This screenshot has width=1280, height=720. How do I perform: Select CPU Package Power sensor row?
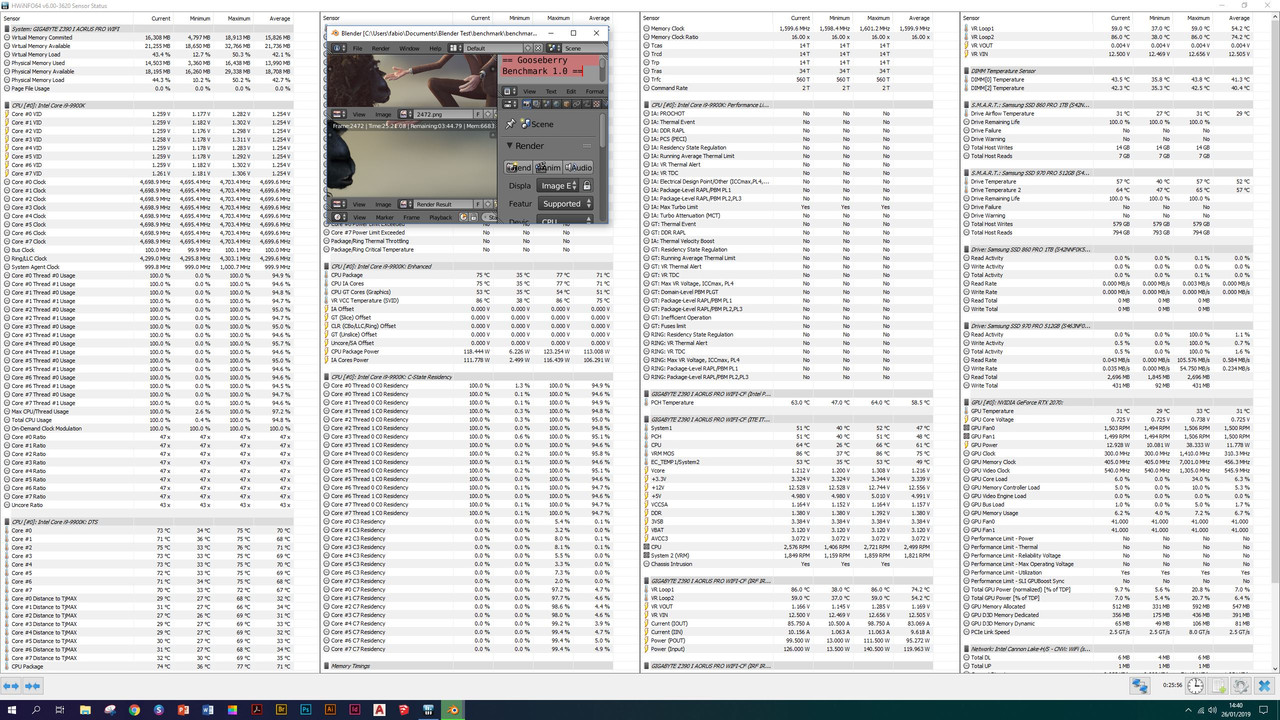pos(468,351)
